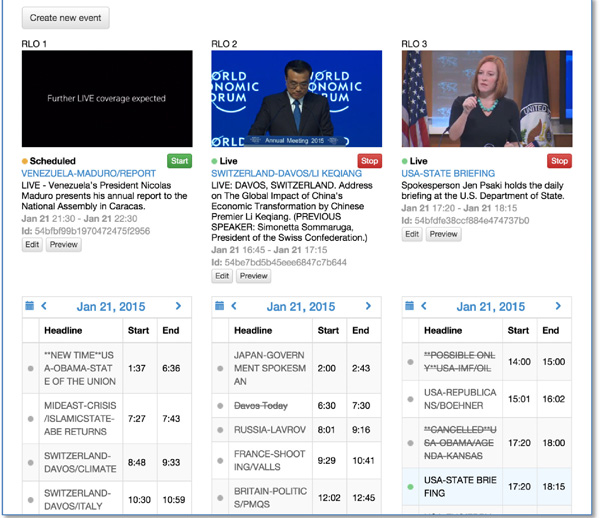Go to next day in RLO 3 schedule
This screenshot has height=518, width=600.
pyautogui.click(x=558, y=306)
